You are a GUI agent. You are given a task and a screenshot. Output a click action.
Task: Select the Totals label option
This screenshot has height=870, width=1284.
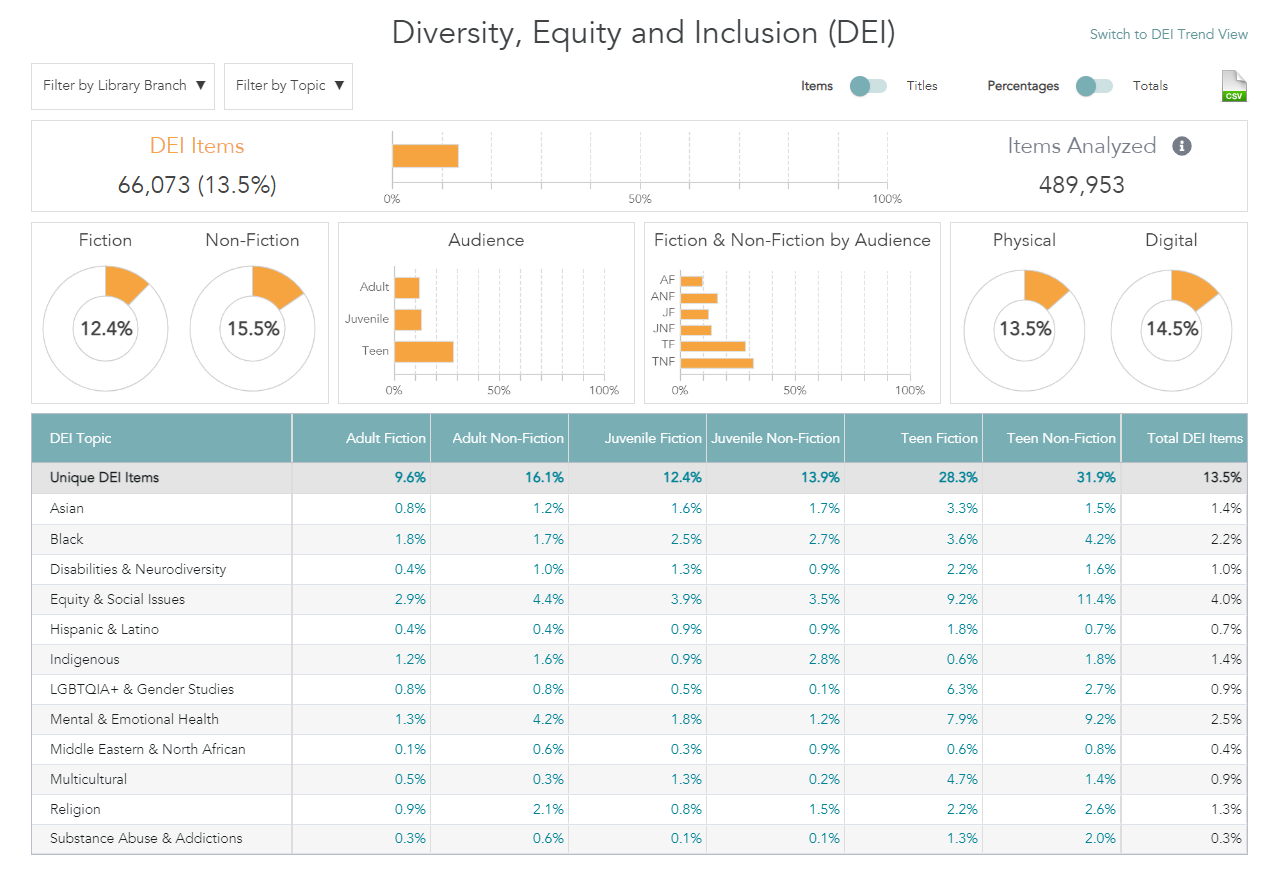point(1150,86)
